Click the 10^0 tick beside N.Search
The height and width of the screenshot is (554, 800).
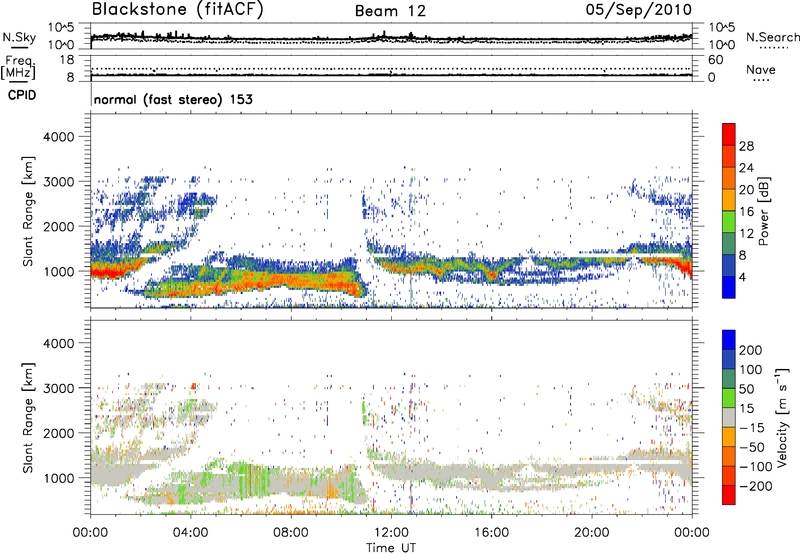(x=722, y=45)
